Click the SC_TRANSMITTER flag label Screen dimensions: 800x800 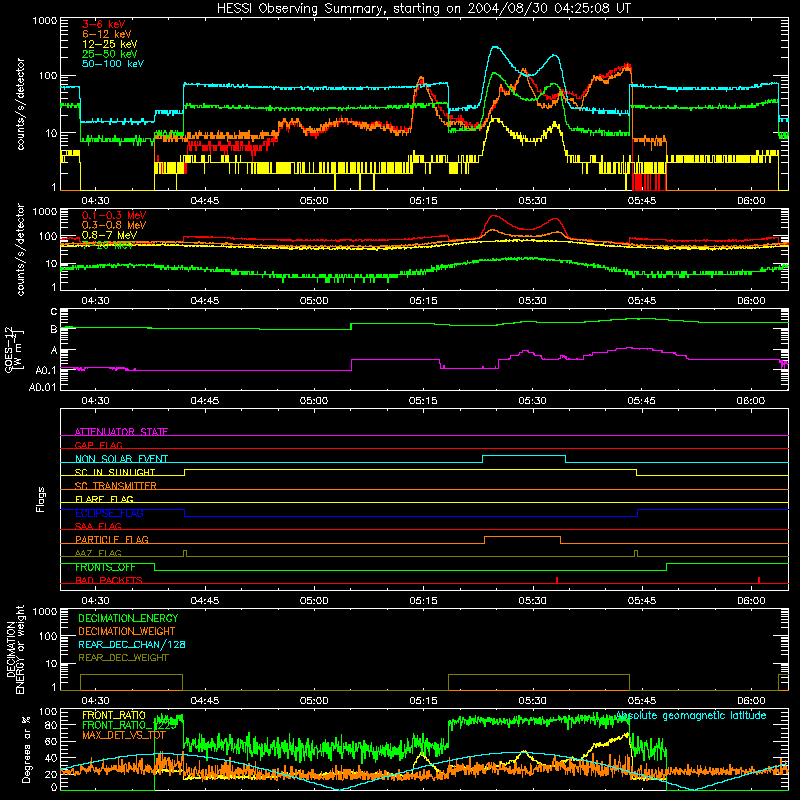pyautogui.click(x=116, y=485)
